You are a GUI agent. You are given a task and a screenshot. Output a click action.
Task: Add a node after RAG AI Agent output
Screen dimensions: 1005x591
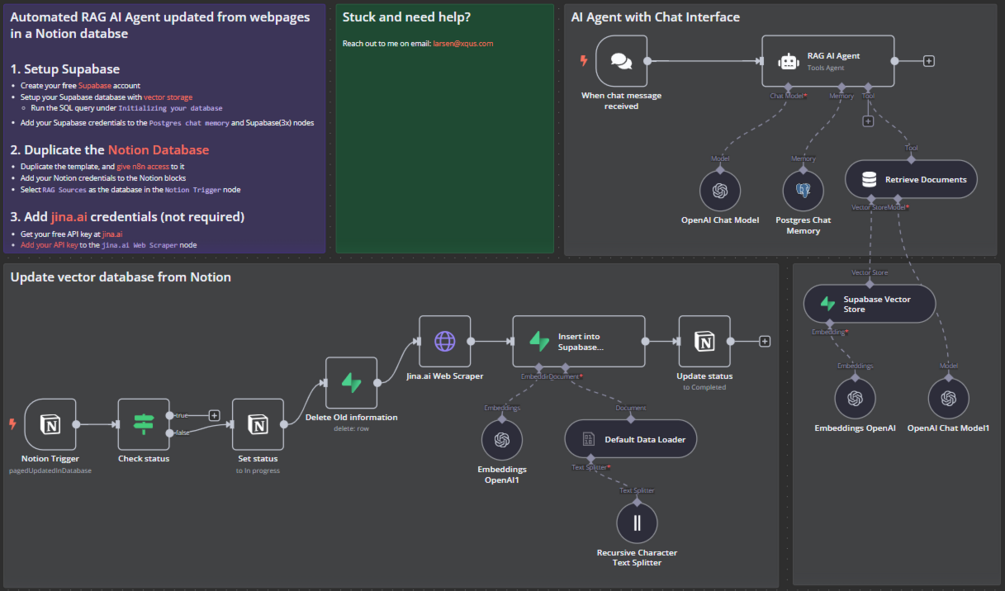coord(929,61)
